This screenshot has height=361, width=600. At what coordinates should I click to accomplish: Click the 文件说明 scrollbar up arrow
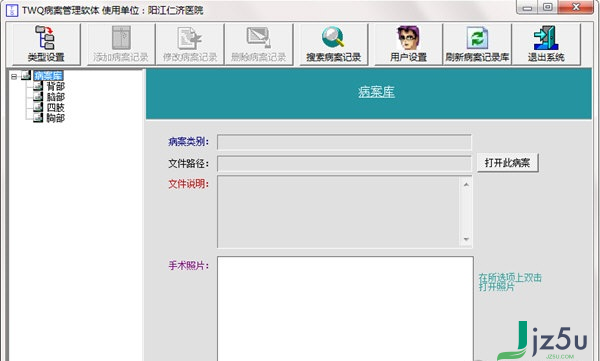coord(466,185)
